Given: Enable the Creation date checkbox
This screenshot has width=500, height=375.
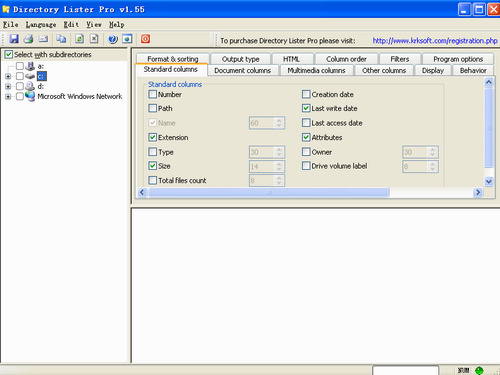Looking at the screenshot, I should (x=306, y=94).
